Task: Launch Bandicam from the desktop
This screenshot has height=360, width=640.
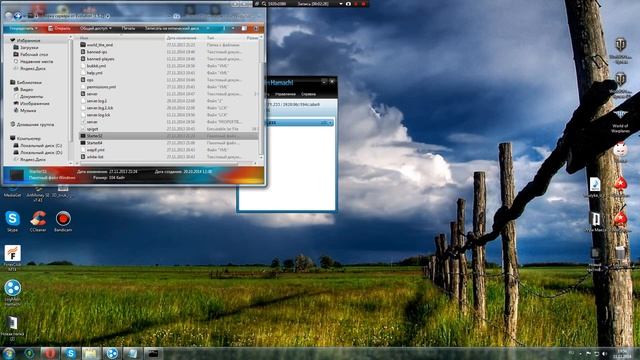Action: (63, 221)
